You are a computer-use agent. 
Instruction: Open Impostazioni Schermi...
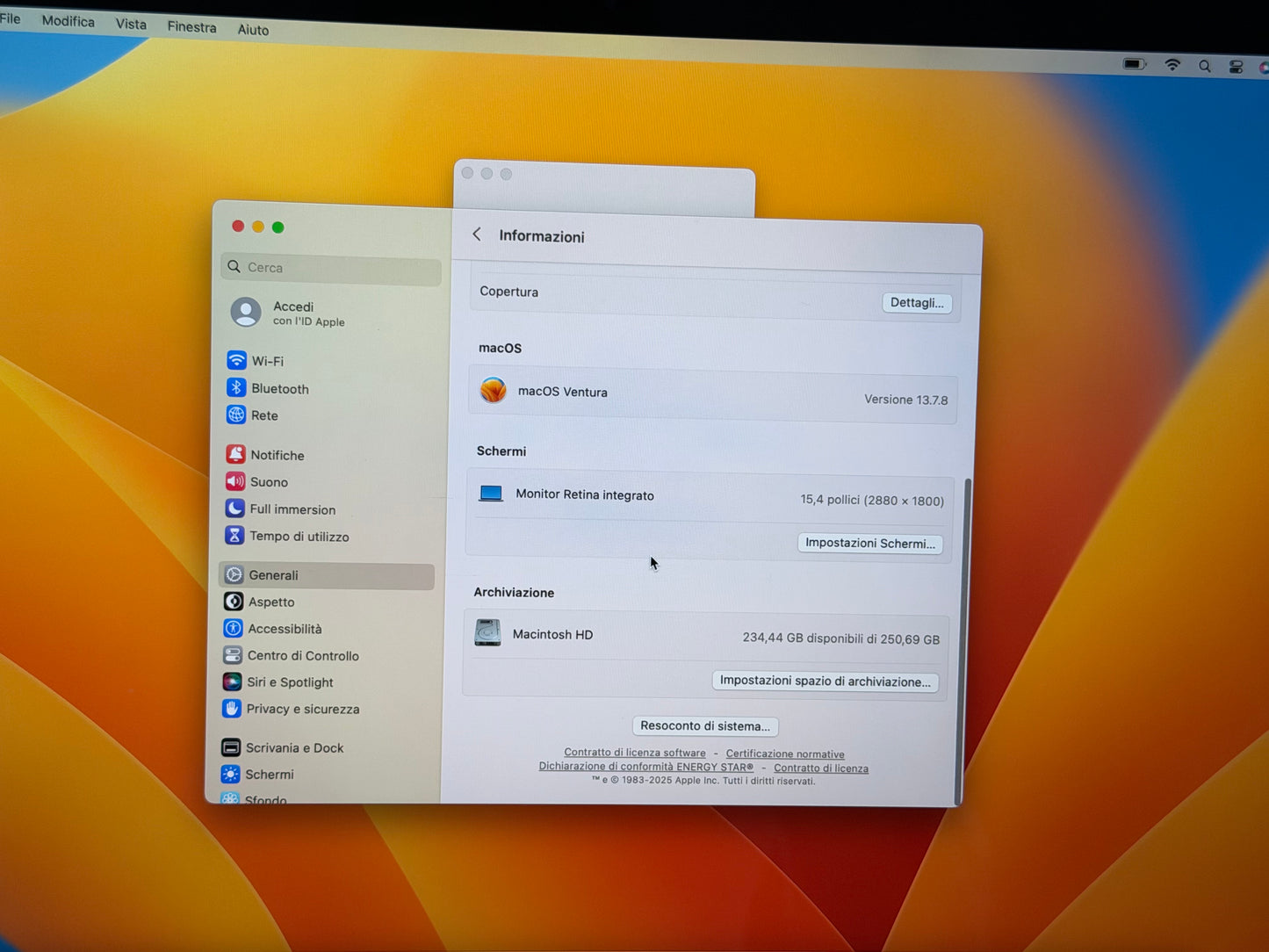point(870,543)
